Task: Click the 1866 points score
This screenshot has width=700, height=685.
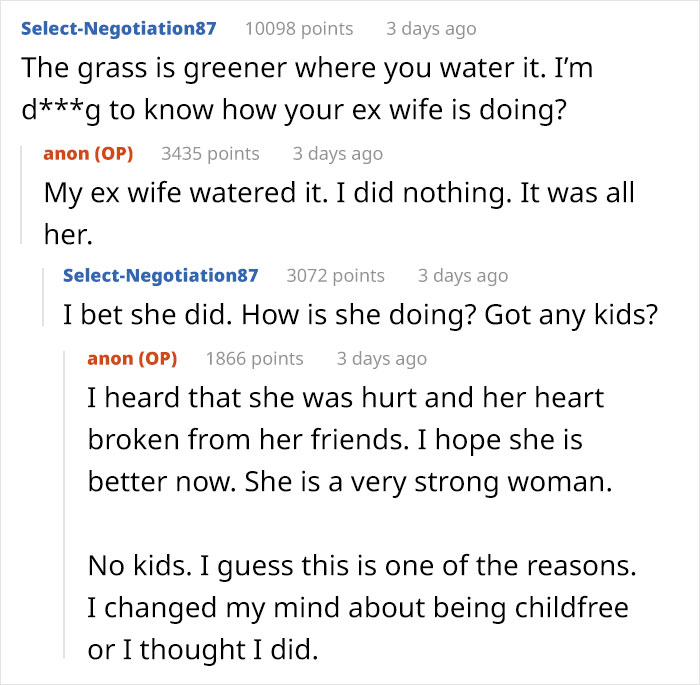Action: point(254,358)
